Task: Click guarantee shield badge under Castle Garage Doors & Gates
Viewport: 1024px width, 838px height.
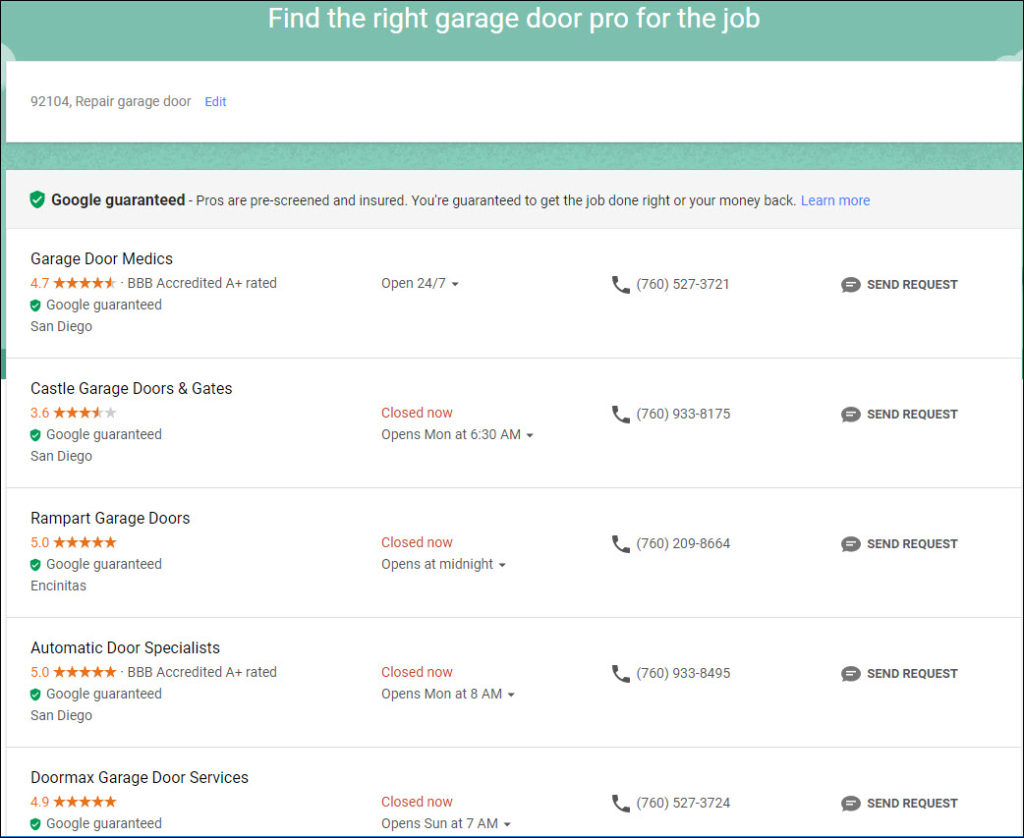Action: point(35,435)
